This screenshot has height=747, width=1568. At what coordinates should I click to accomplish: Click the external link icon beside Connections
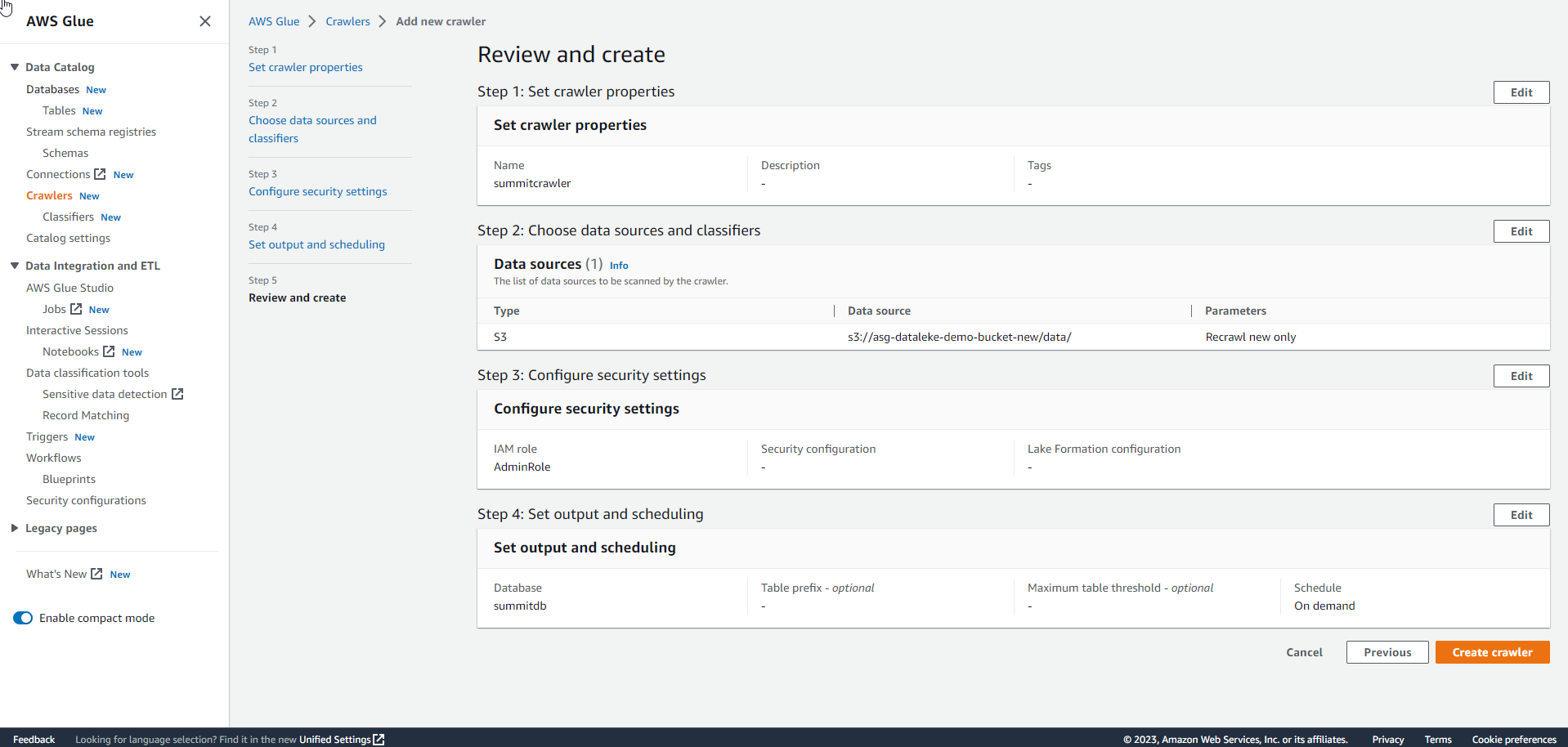[100, 174]
